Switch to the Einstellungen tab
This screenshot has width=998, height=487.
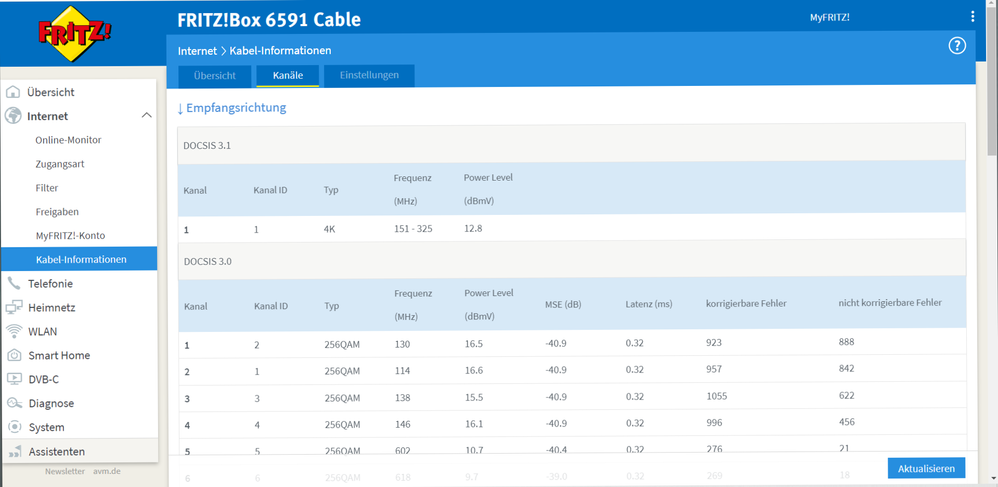coord(369,76)
